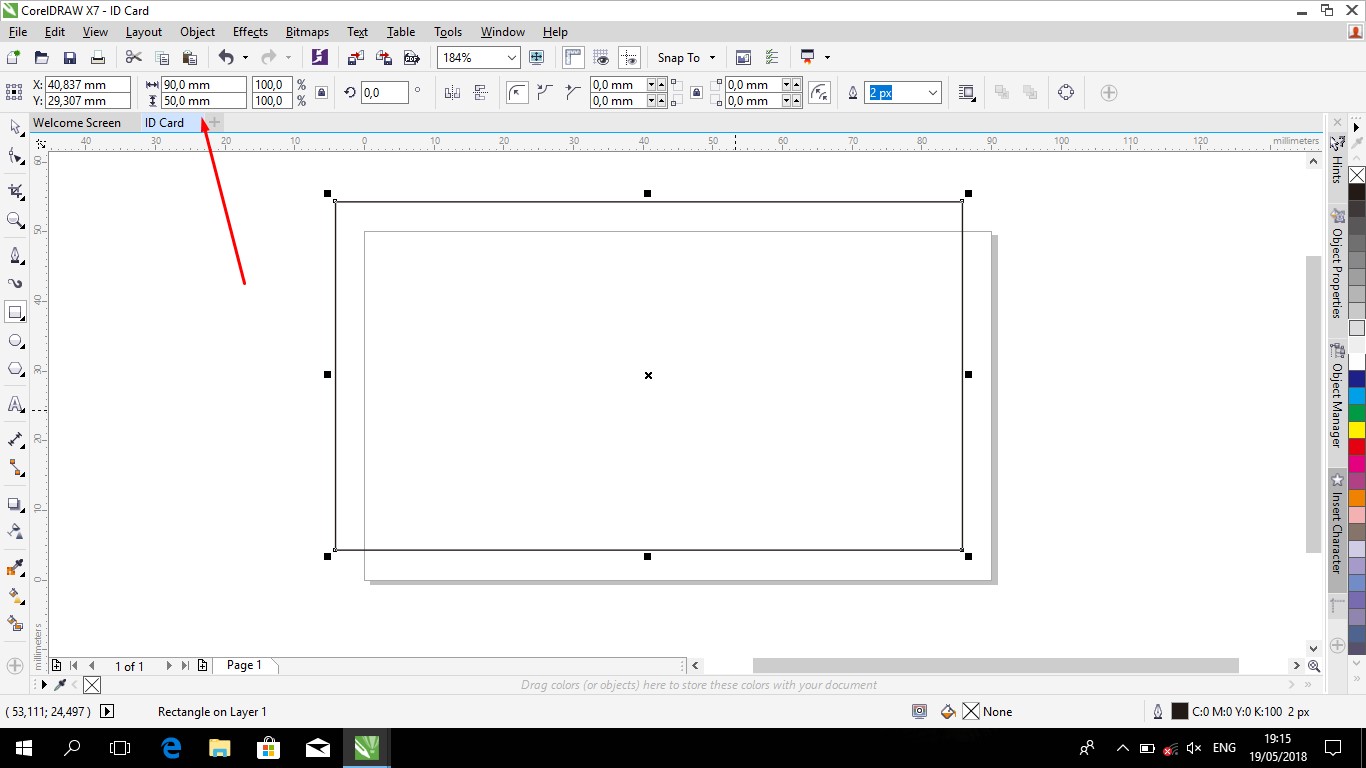Pick the Zoom tool from toolbox
Screen dimensions: 1366x768
click(15, 220)
